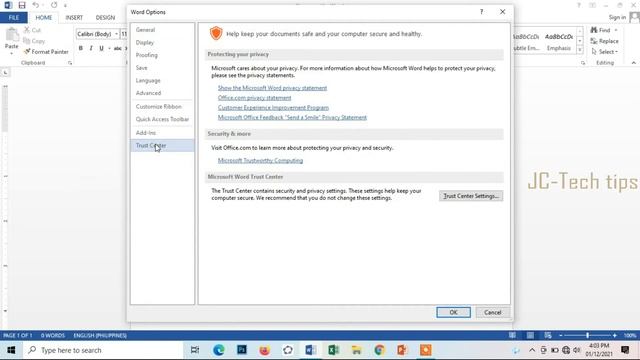The image size is (640, 360).
Task: Switch to Print Layout view icon
Action: pos(530,336)
